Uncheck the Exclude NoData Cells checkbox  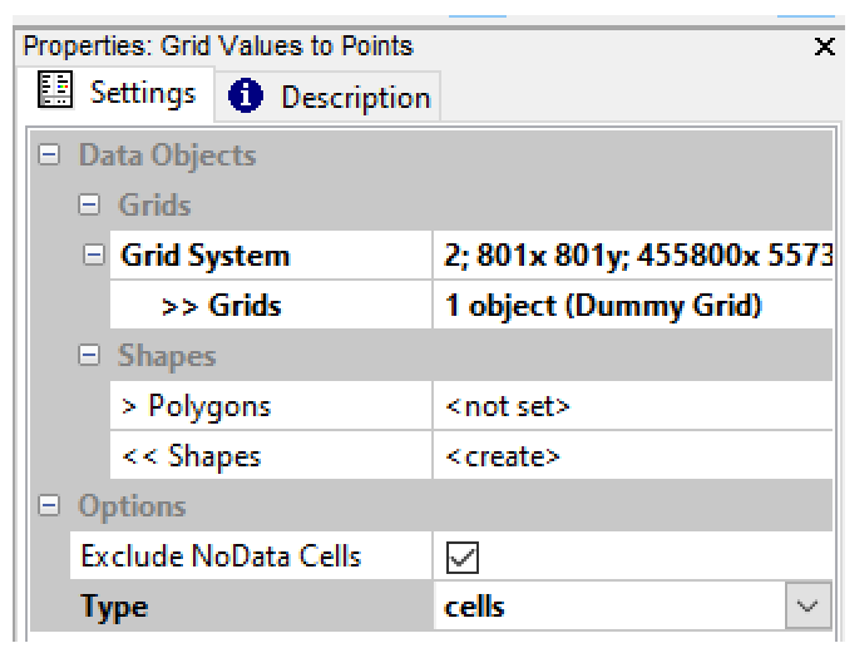click(x=464, y=557)
